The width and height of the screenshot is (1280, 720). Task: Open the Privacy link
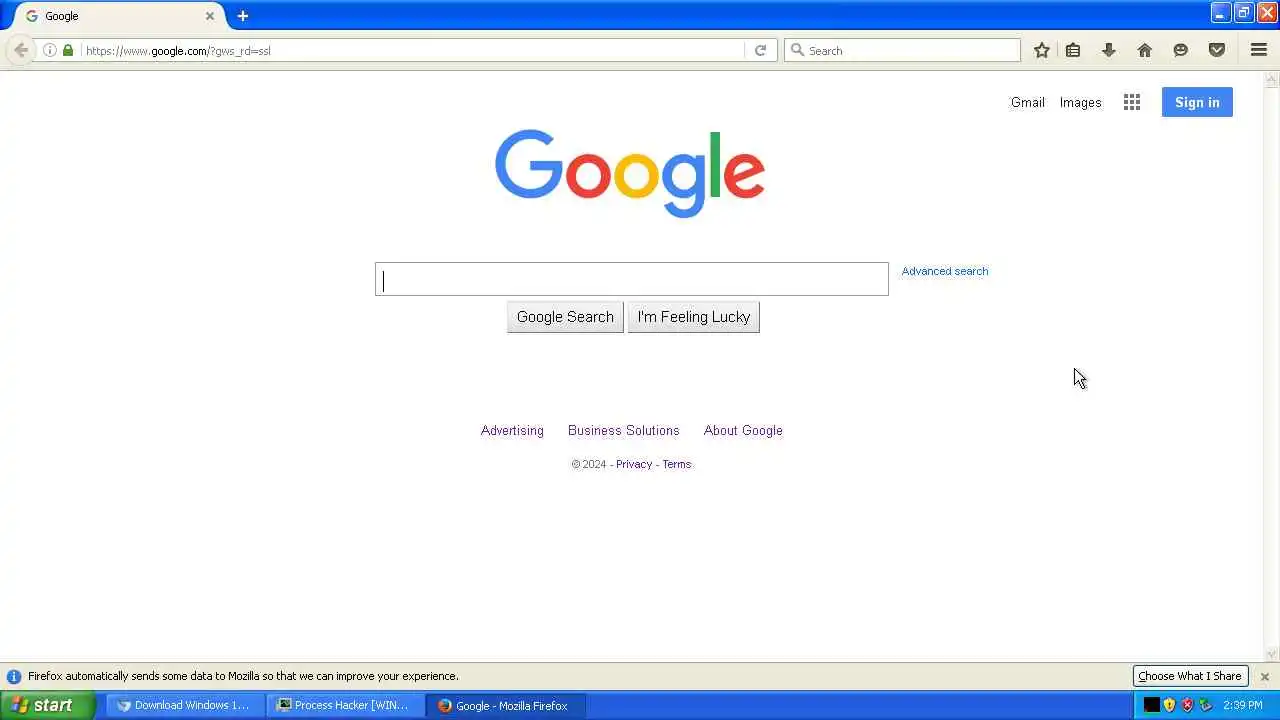634,464
